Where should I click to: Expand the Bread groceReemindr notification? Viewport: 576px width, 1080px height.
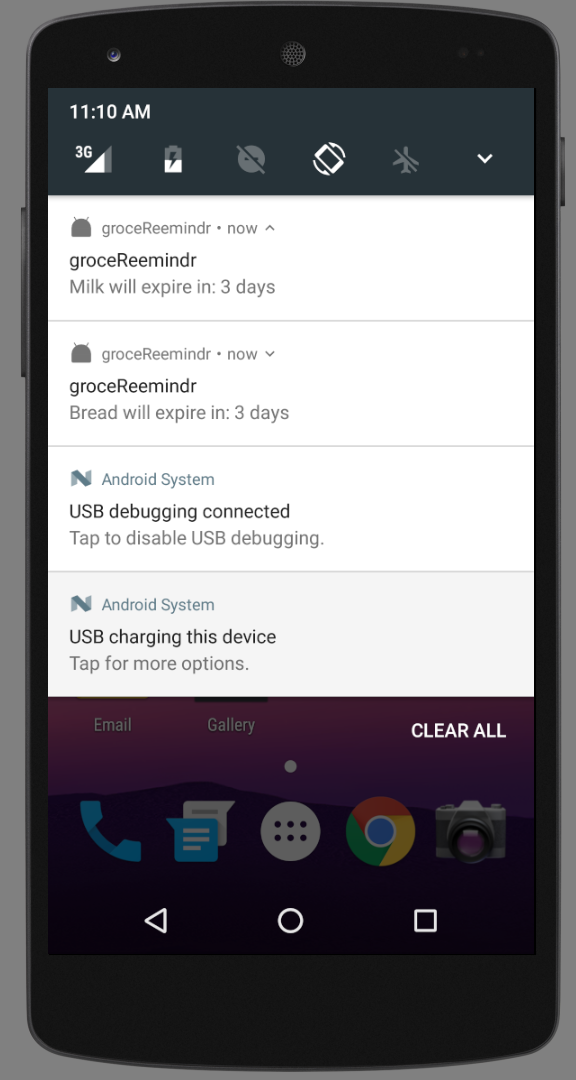tap(270, 354)
